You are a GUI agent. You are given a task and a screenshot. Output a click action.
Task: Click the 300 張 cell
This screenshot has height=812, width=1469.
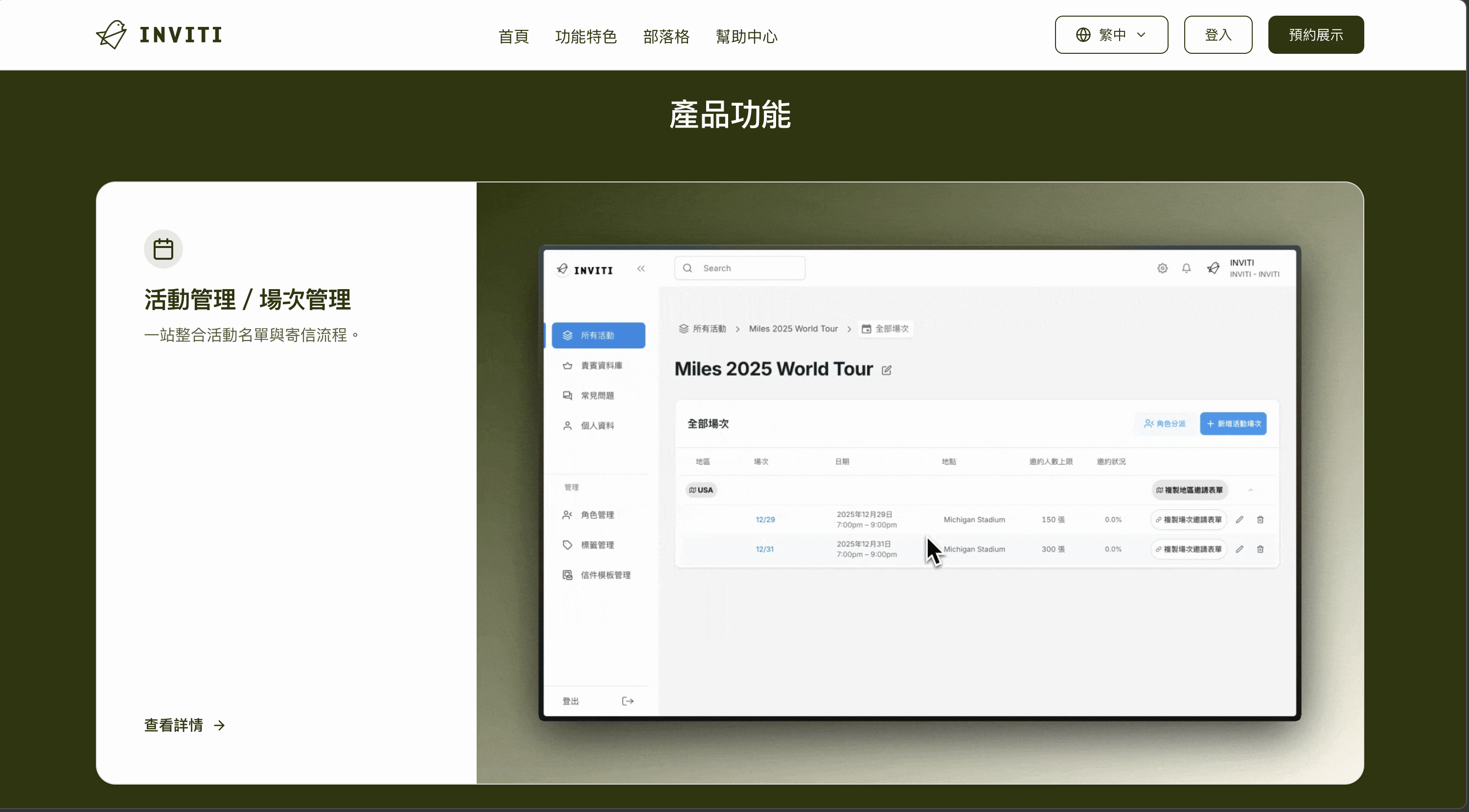[x=1053, y=549]
